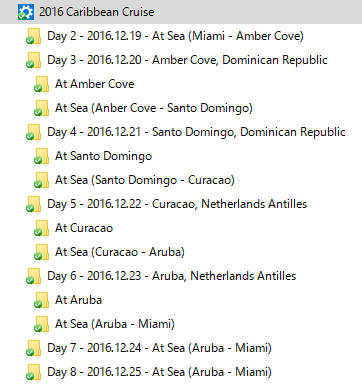
Task: Click folder icon for Day 2 At Sea
Action: [x=33, y=36]
